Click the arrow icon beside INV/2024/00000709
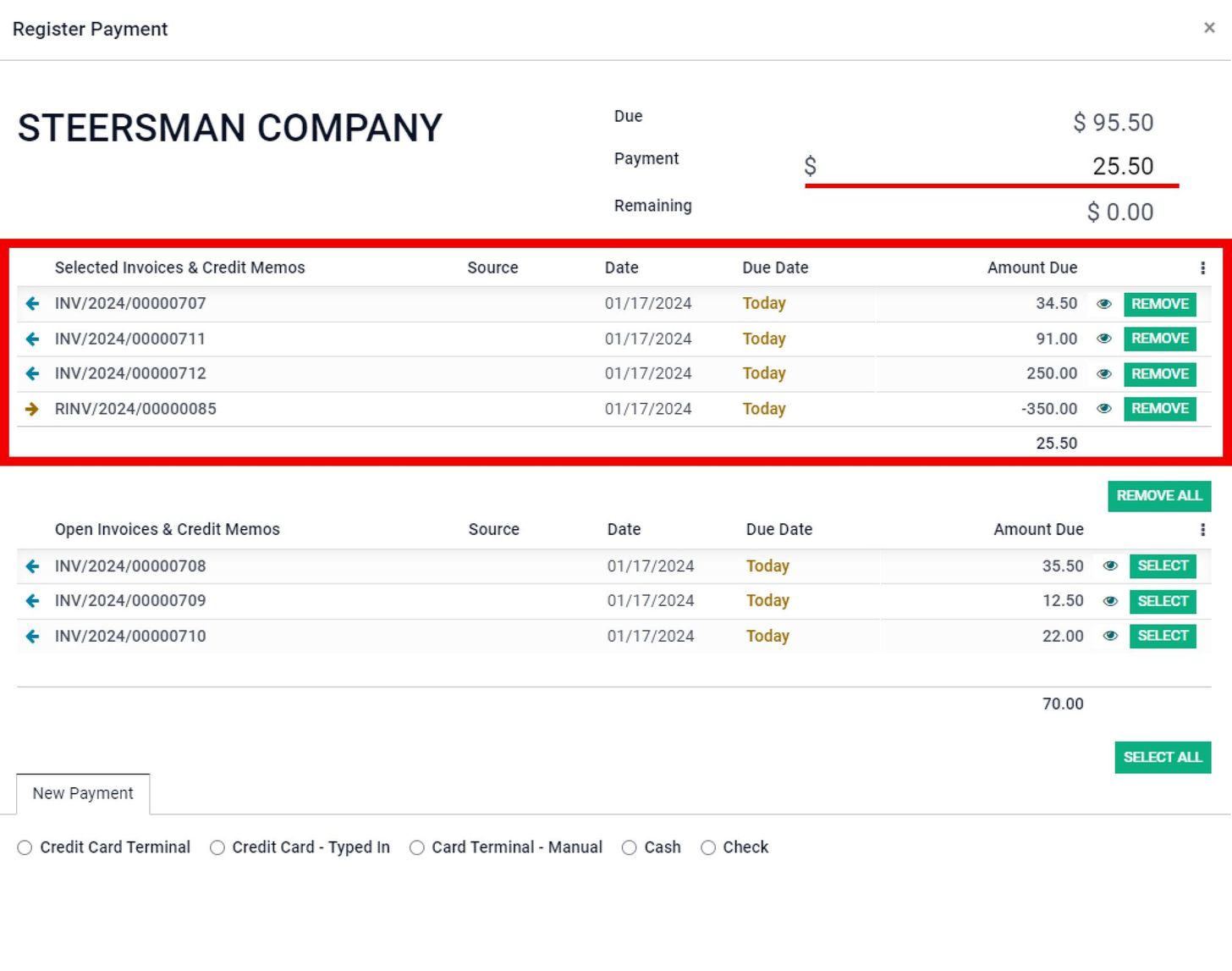The width and height of the screenshot is (1232, 971). pyautogui.click(x=32, y=601)
